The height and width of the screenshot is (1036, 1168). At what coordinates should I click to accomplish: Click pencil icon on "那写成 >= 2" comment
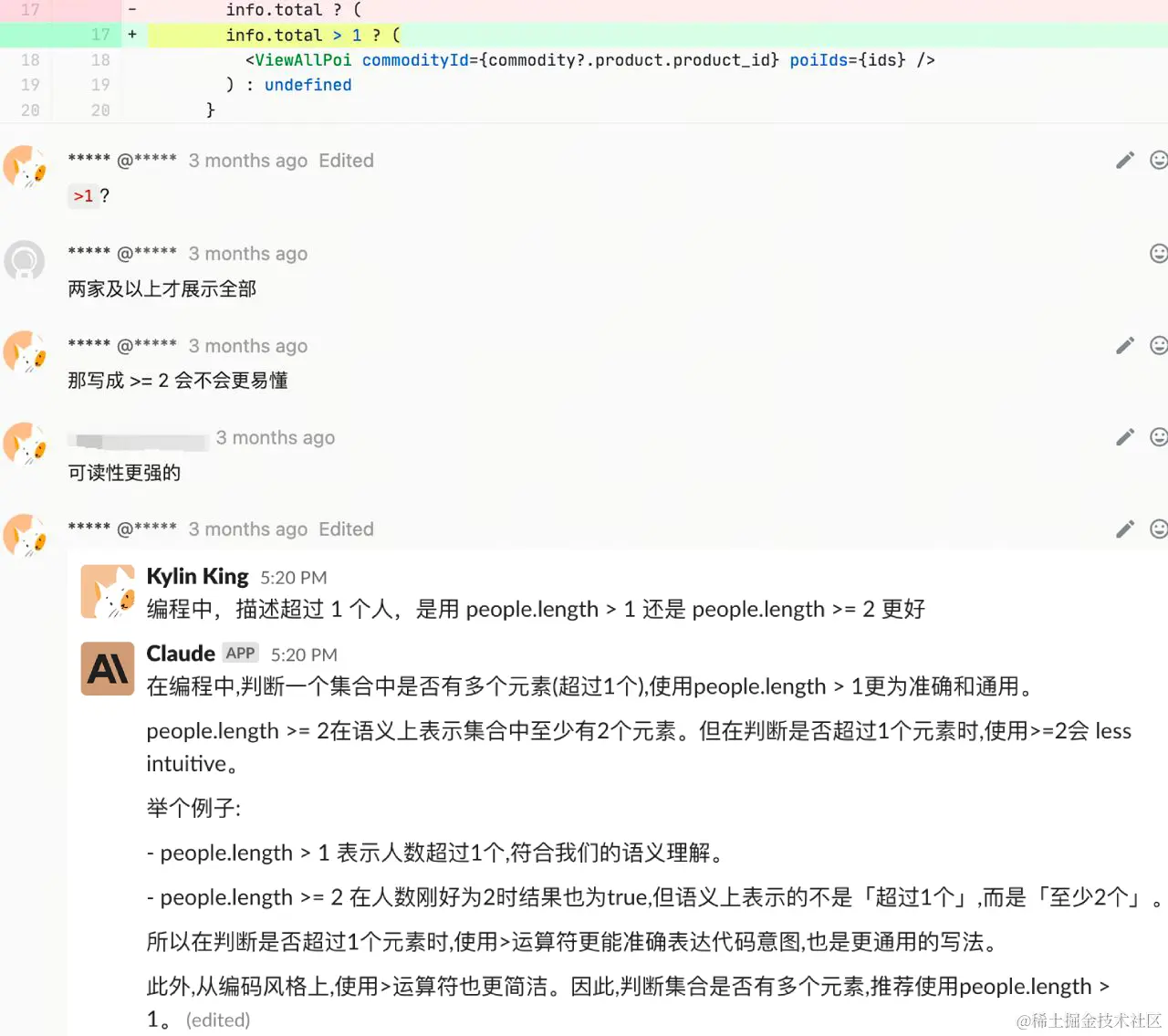point(1125,346)
